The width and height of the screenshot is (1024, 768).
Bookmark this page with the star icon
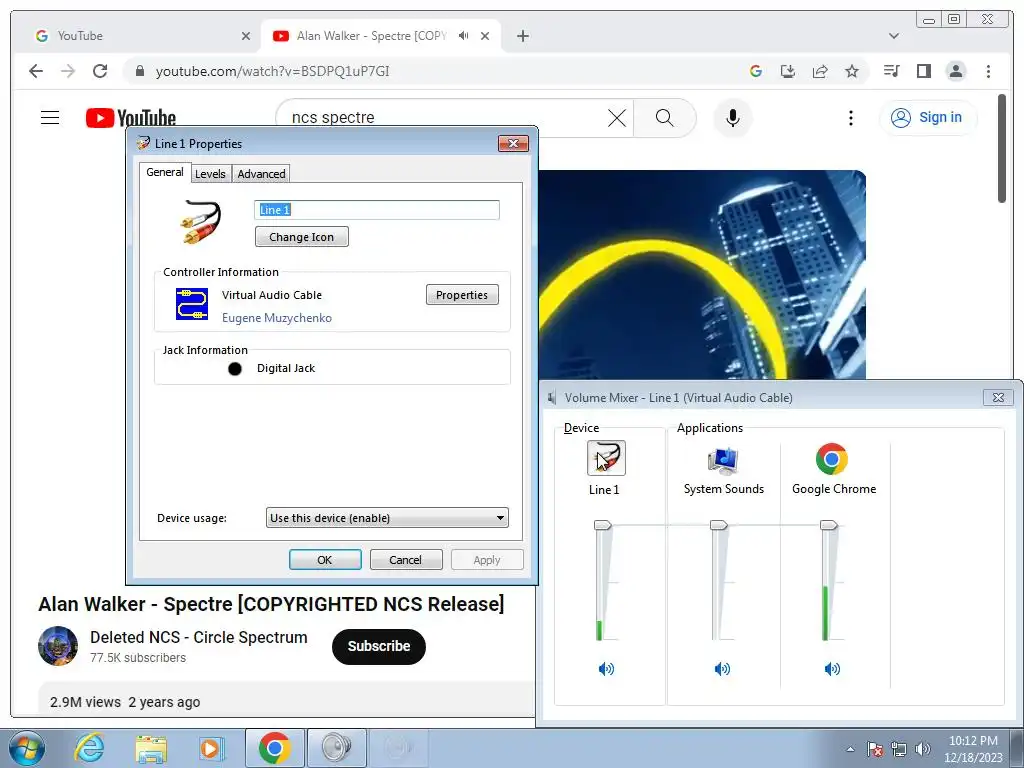pyautogui.click(x=852, y=71)
